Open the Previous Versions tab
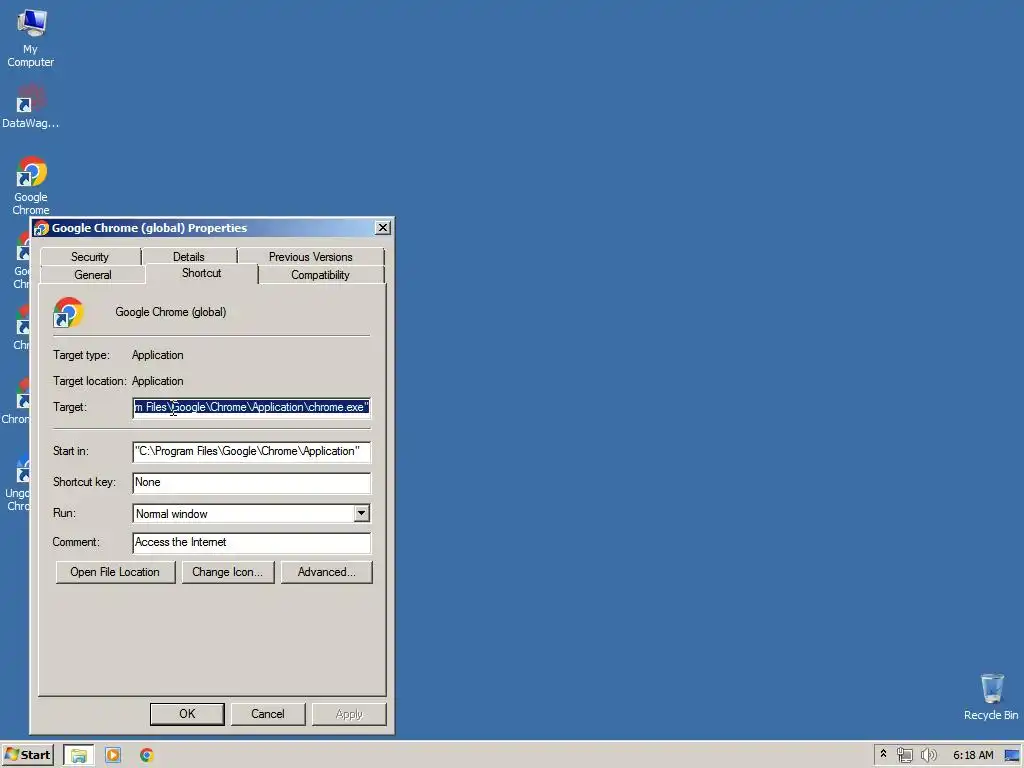 coord(311,257)
